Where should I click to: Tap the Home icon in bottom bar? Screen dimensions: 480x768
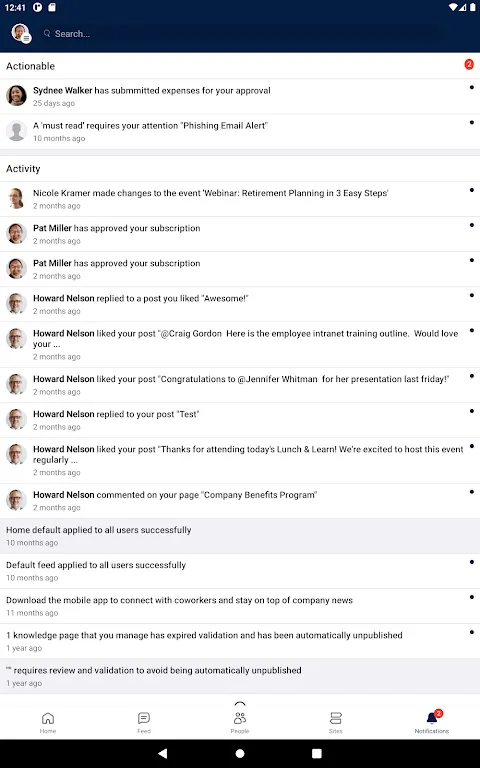48,722
